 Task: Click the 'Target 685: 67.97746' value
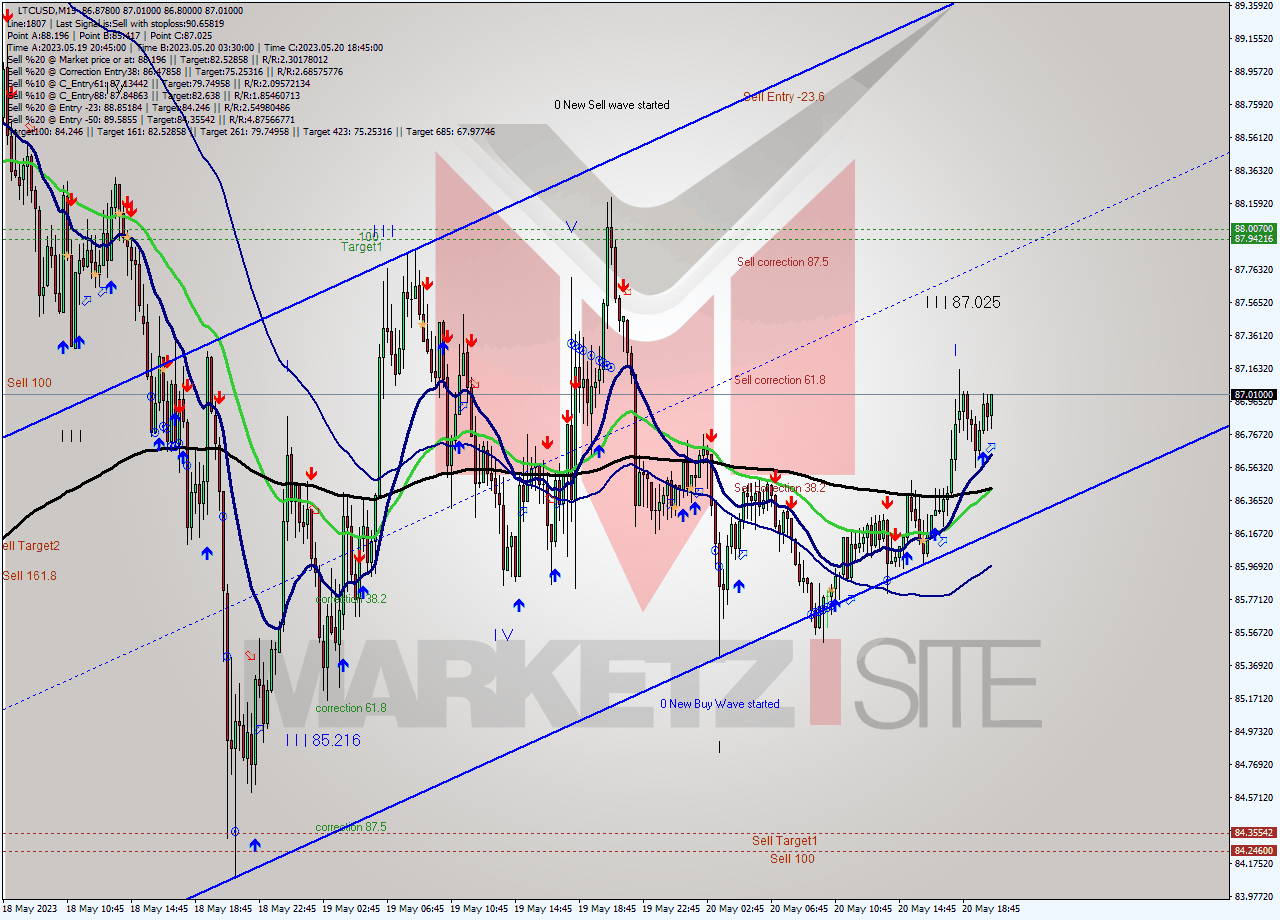(x=450, y=131)
